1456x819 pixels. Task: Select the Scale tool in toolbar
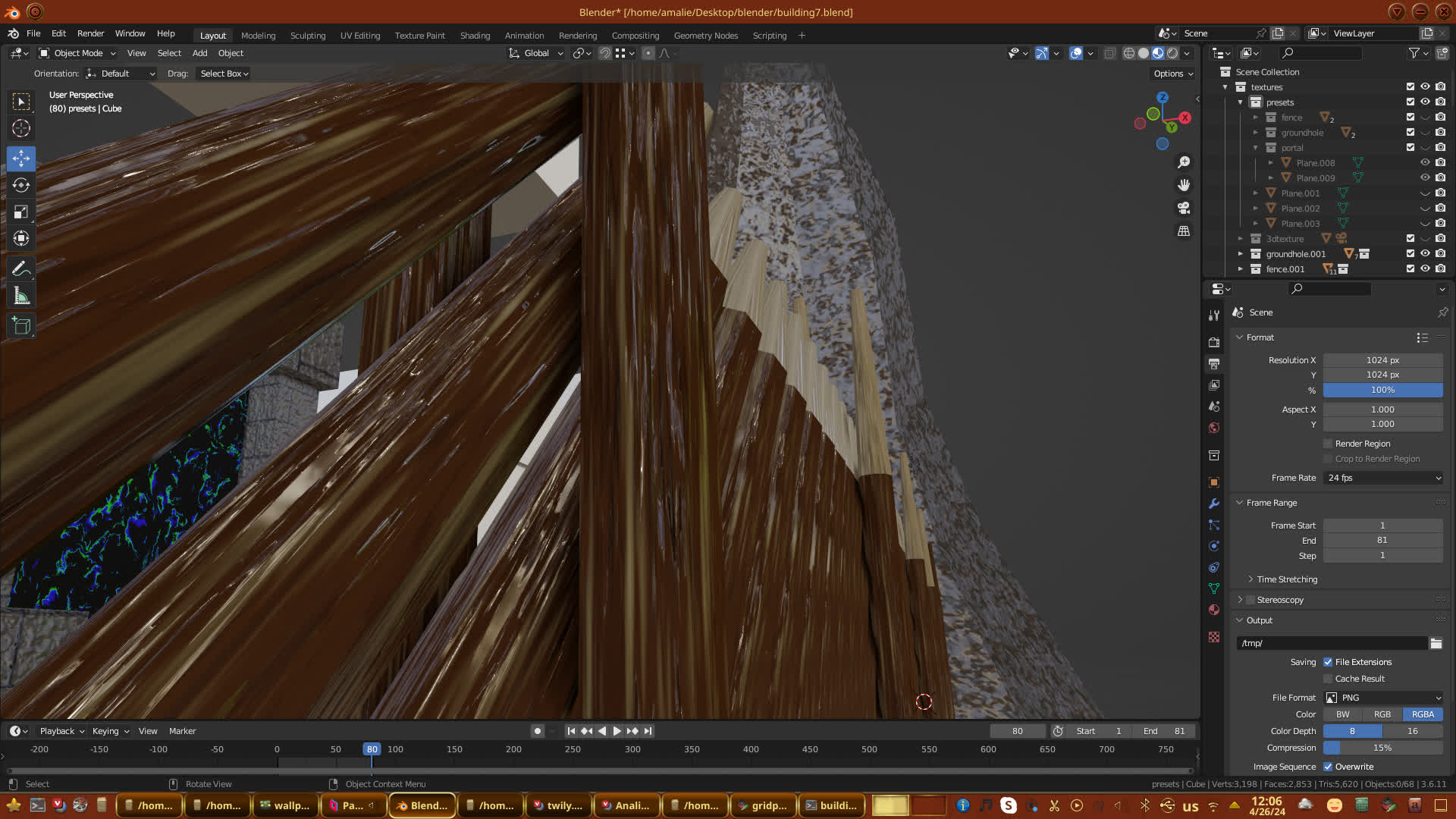(21, 212)
